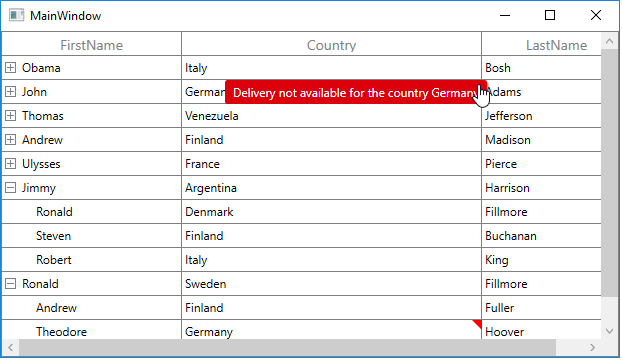The height and width of the screenshot is (361, 622).
Task: Click the red error marker in Theodore's Germany cell
Action: (478, 324)
